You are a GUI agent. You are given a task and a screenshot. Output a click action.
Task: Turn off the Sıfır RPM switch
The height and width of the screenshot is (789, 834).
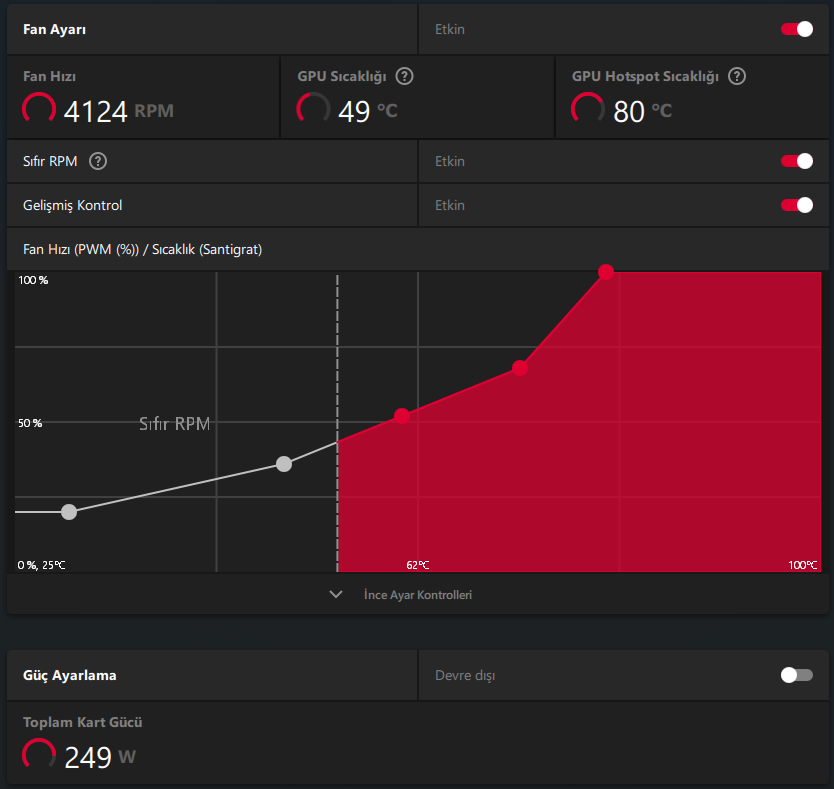click(797, 161)
